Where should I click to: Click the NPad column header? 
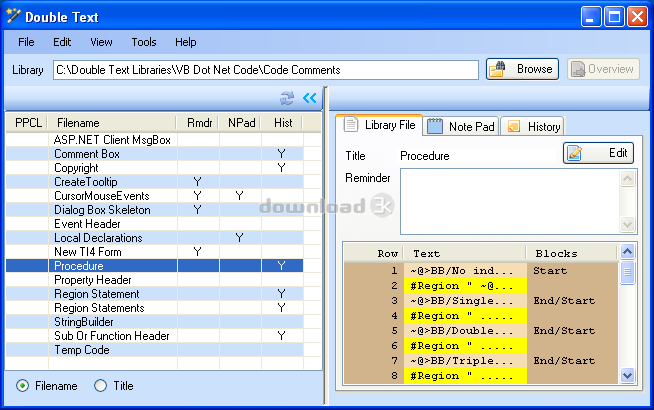click(240, 123)
